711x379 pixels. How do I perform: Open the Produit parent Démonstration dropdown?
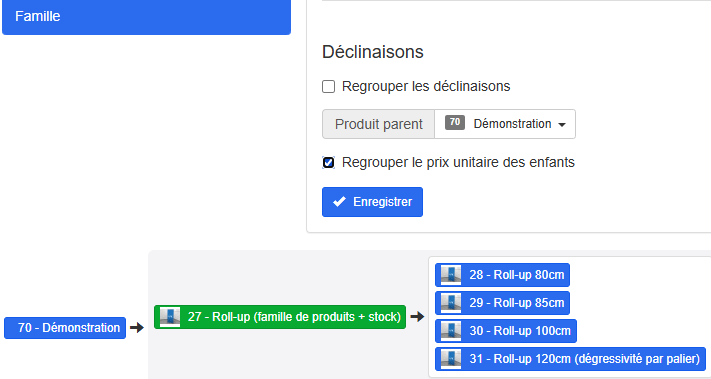[x=505, y=124]
